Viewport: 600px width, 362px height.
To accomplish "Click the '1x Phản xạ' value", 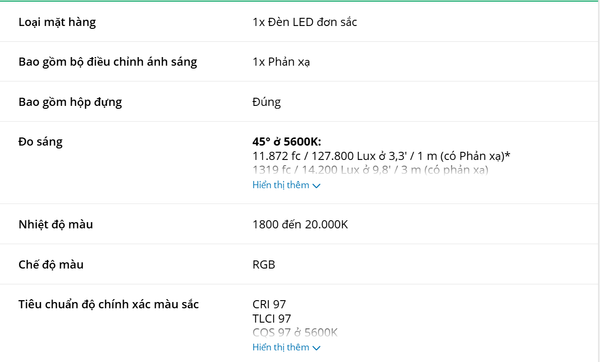I will [x=281, y=62].
